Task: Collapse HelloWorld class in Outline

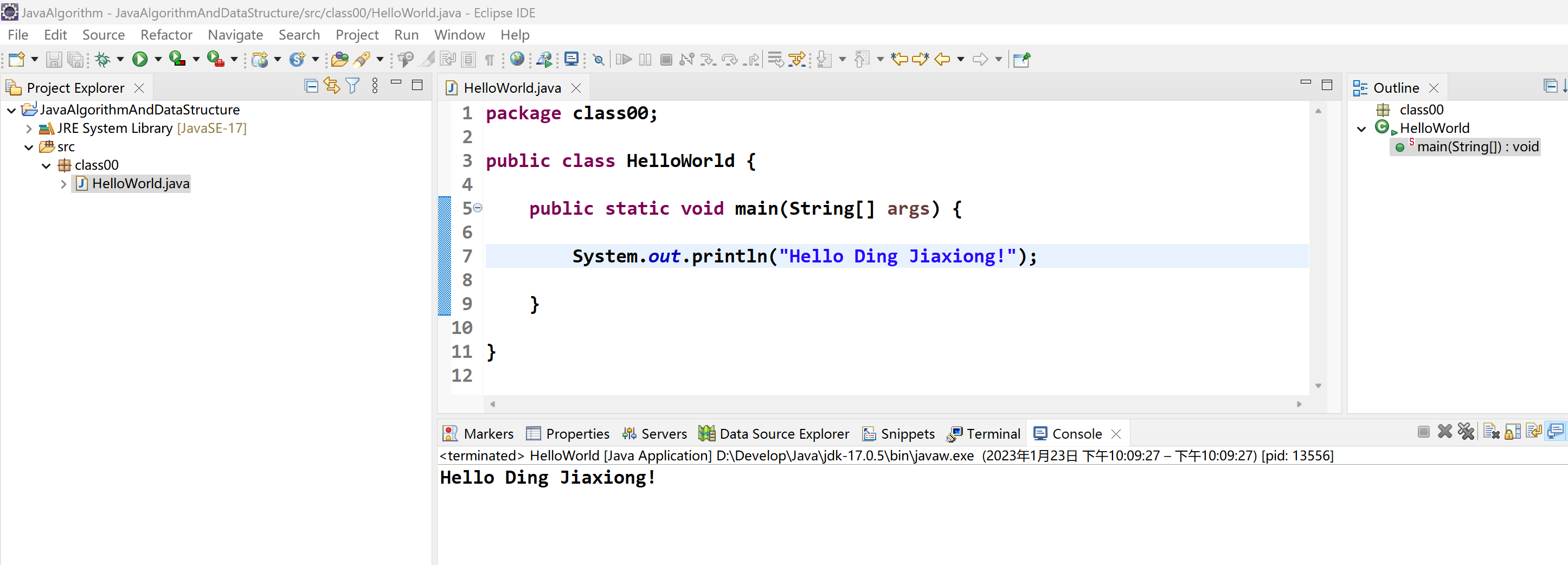Action: coord(1361,129)
